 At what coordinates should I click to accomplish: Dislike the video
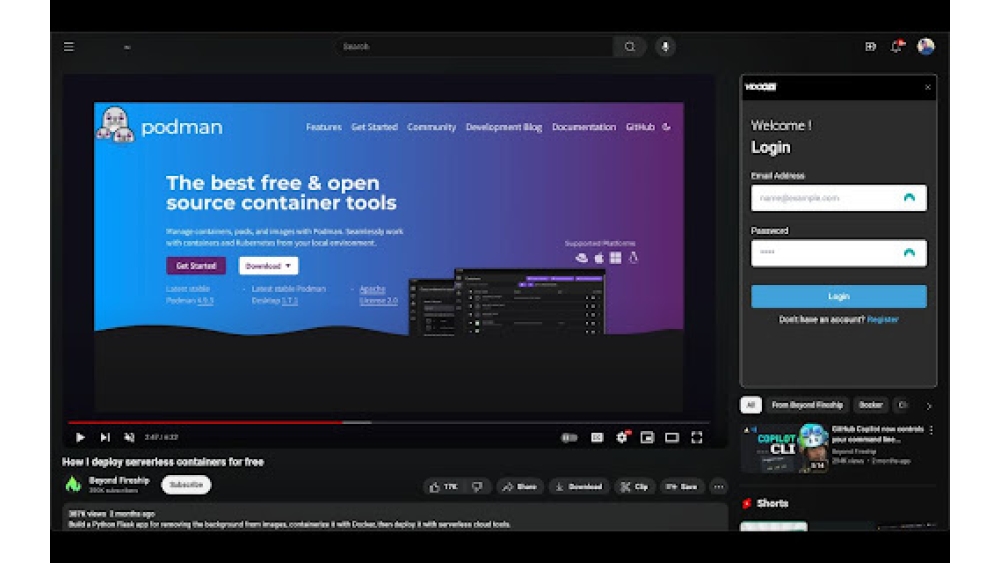(477, 486)
